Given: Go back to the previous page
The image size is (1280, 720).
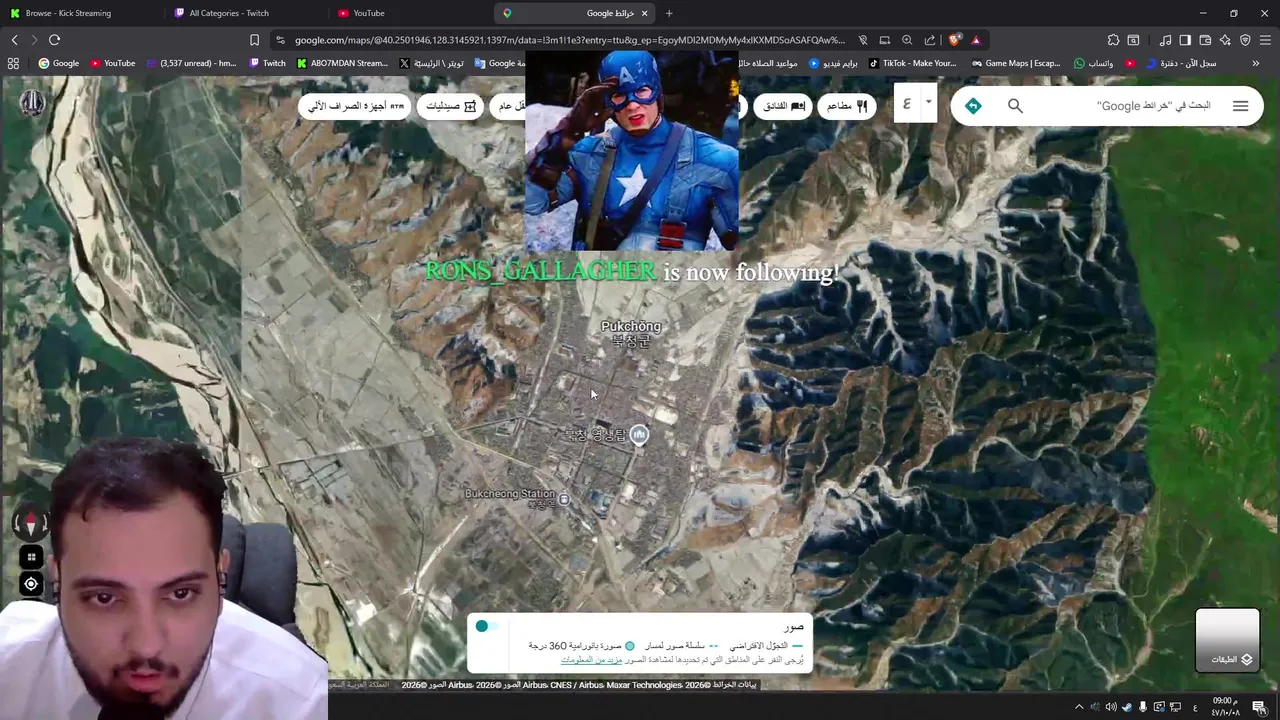Looking at the screenshot, I should (14, 40).
